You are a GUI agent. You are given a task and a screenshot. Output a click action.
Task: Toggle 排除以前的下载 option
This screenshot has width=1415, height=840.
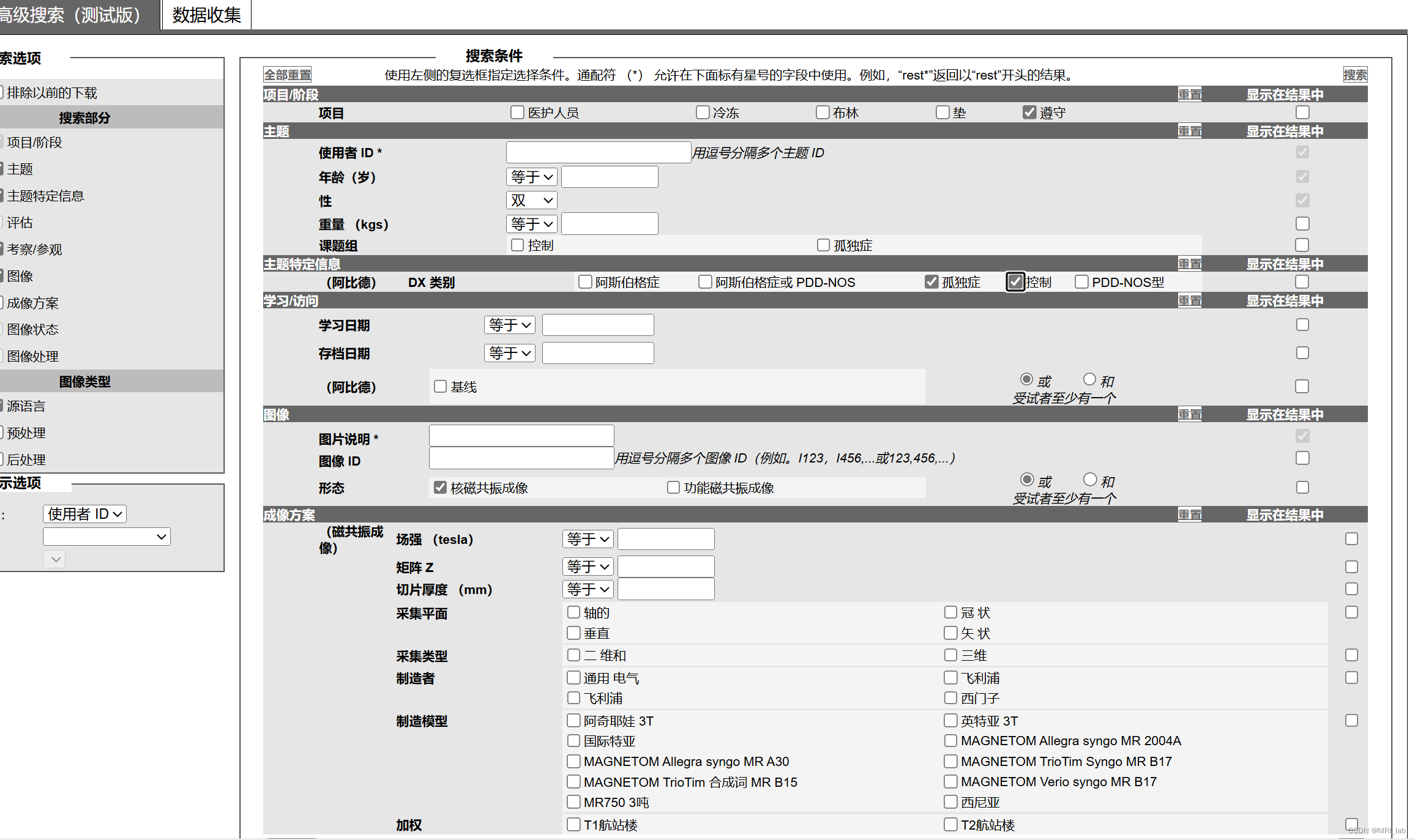[x=1, y=92]
